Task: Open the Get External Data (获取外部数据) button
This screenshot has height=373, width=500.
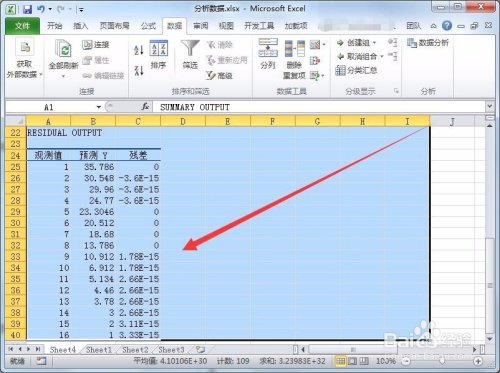Action: (x=25, y=59)
